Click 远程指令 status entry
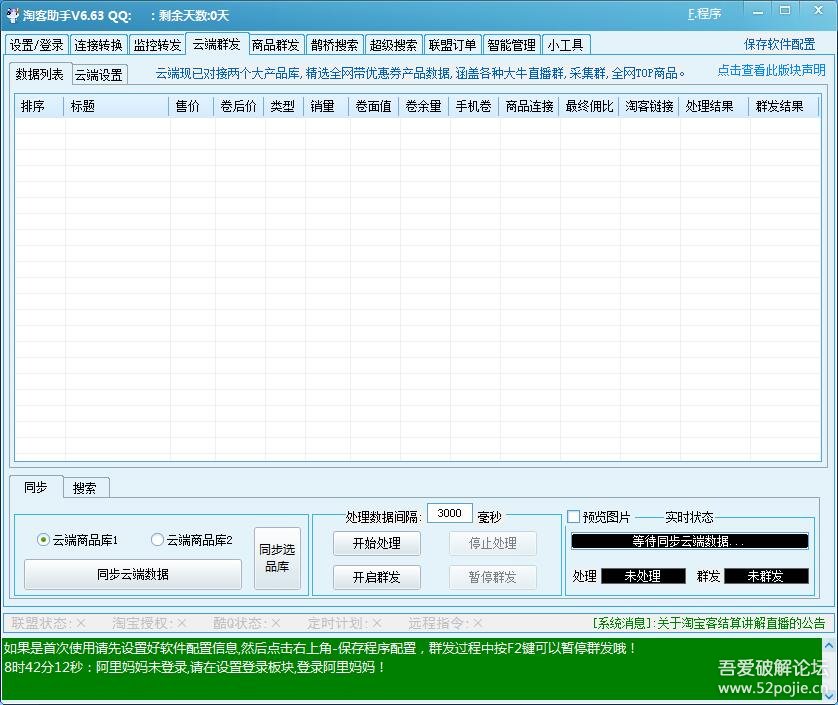 click(x=445, y=623)
